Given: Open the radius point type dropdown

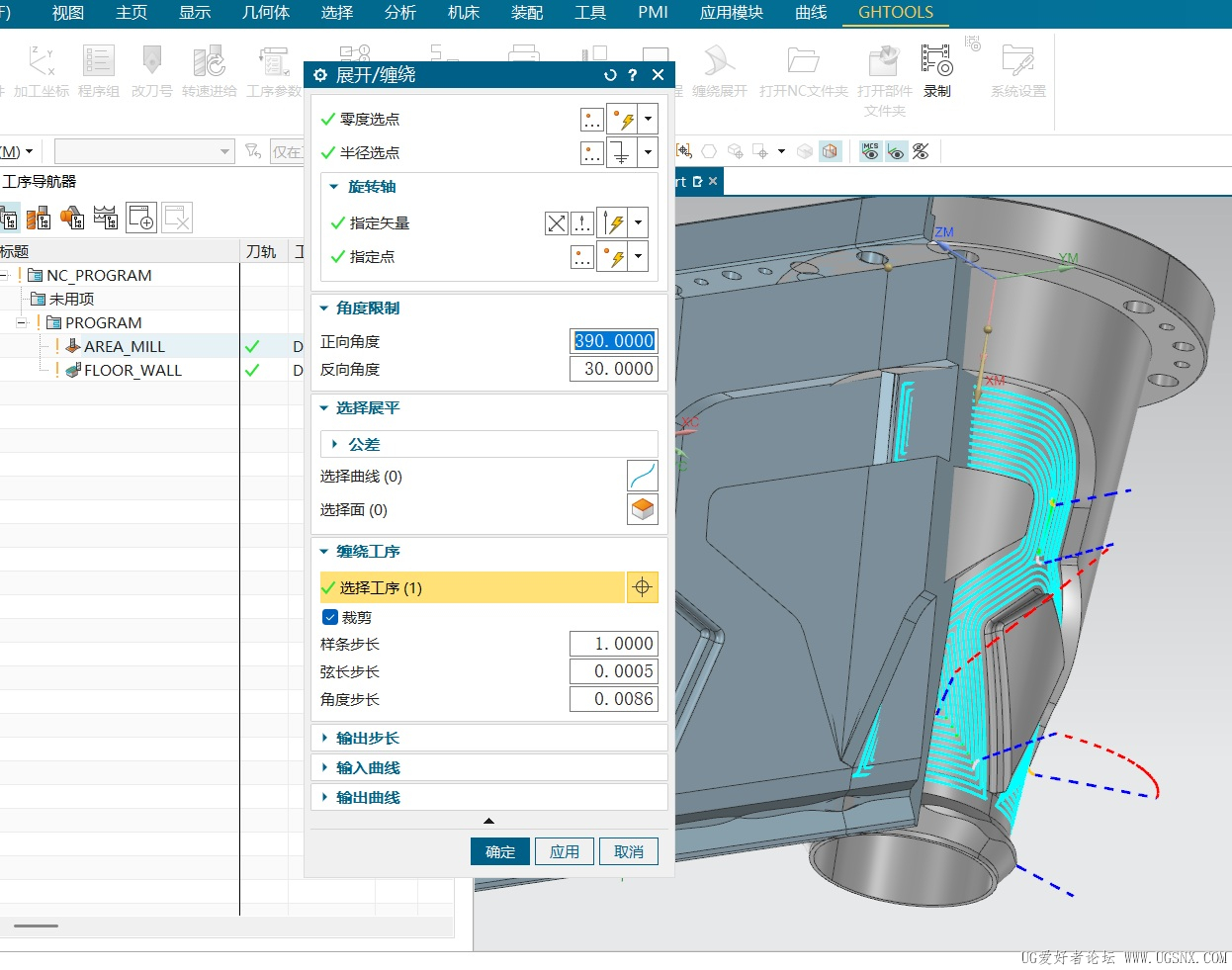Looking at the screenshot, I should pos(649,152).
